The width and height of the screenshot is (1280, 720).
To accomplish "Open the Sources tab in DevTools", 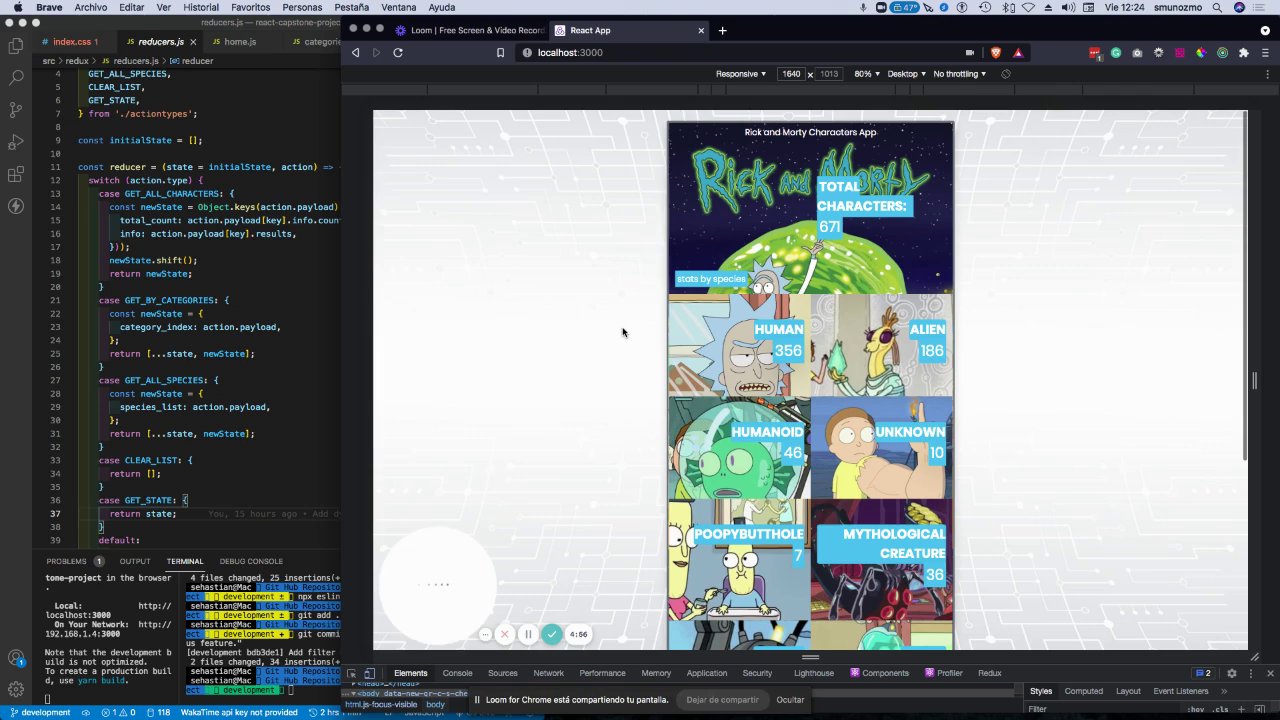I will [x=502, y=674].
